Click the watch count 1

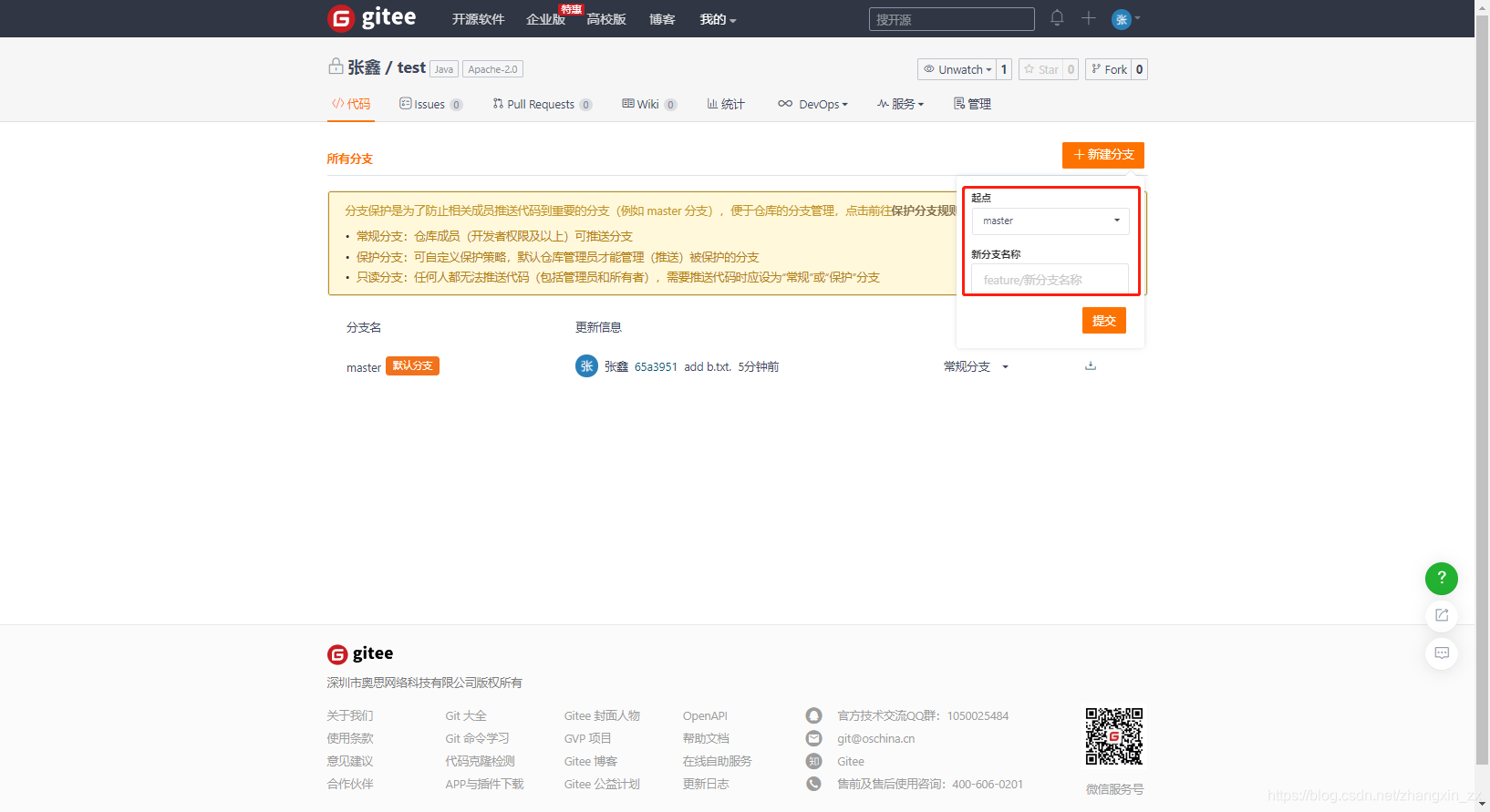[1004, 69]
